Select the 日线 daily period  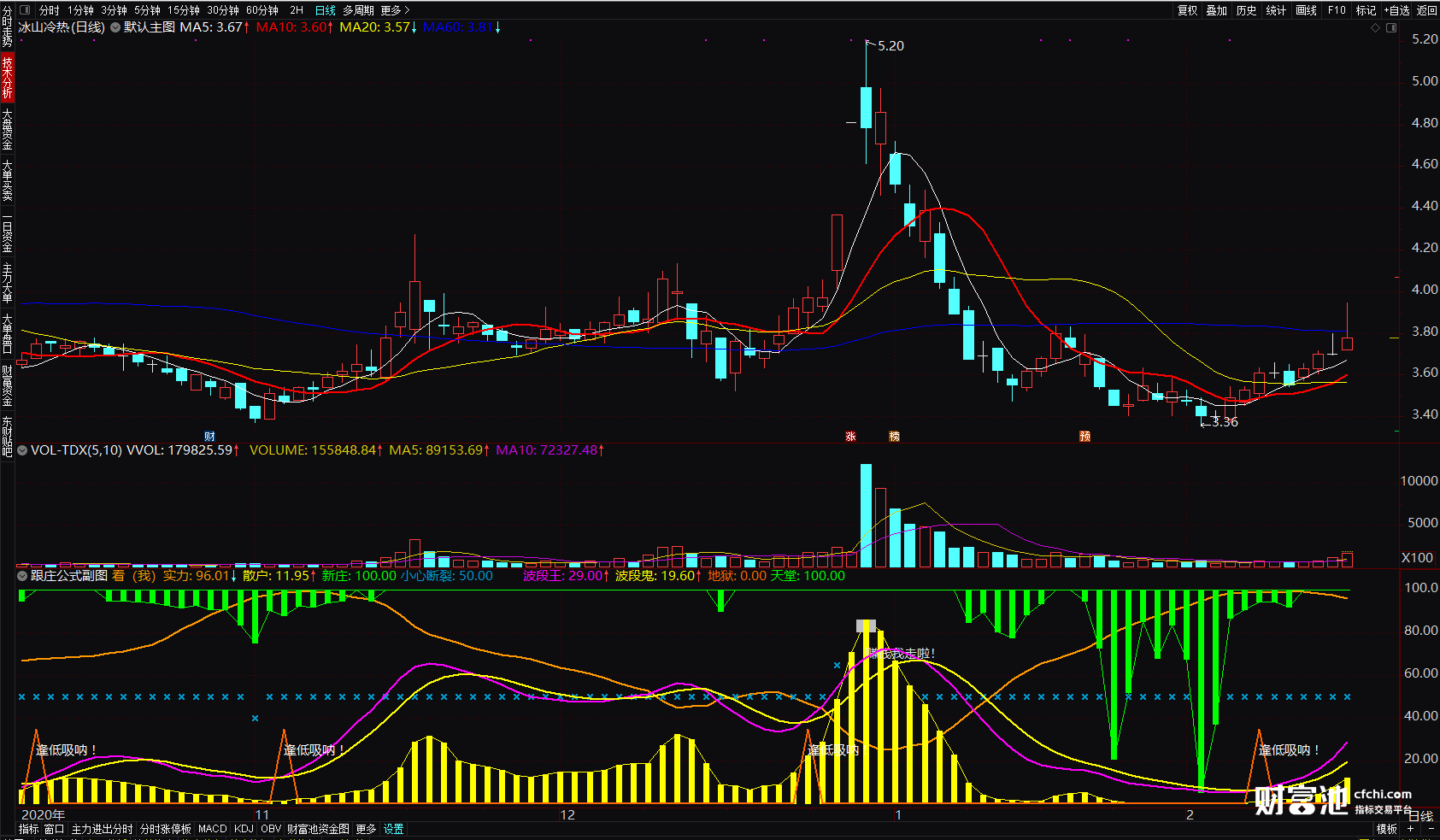tap(325, 10)
